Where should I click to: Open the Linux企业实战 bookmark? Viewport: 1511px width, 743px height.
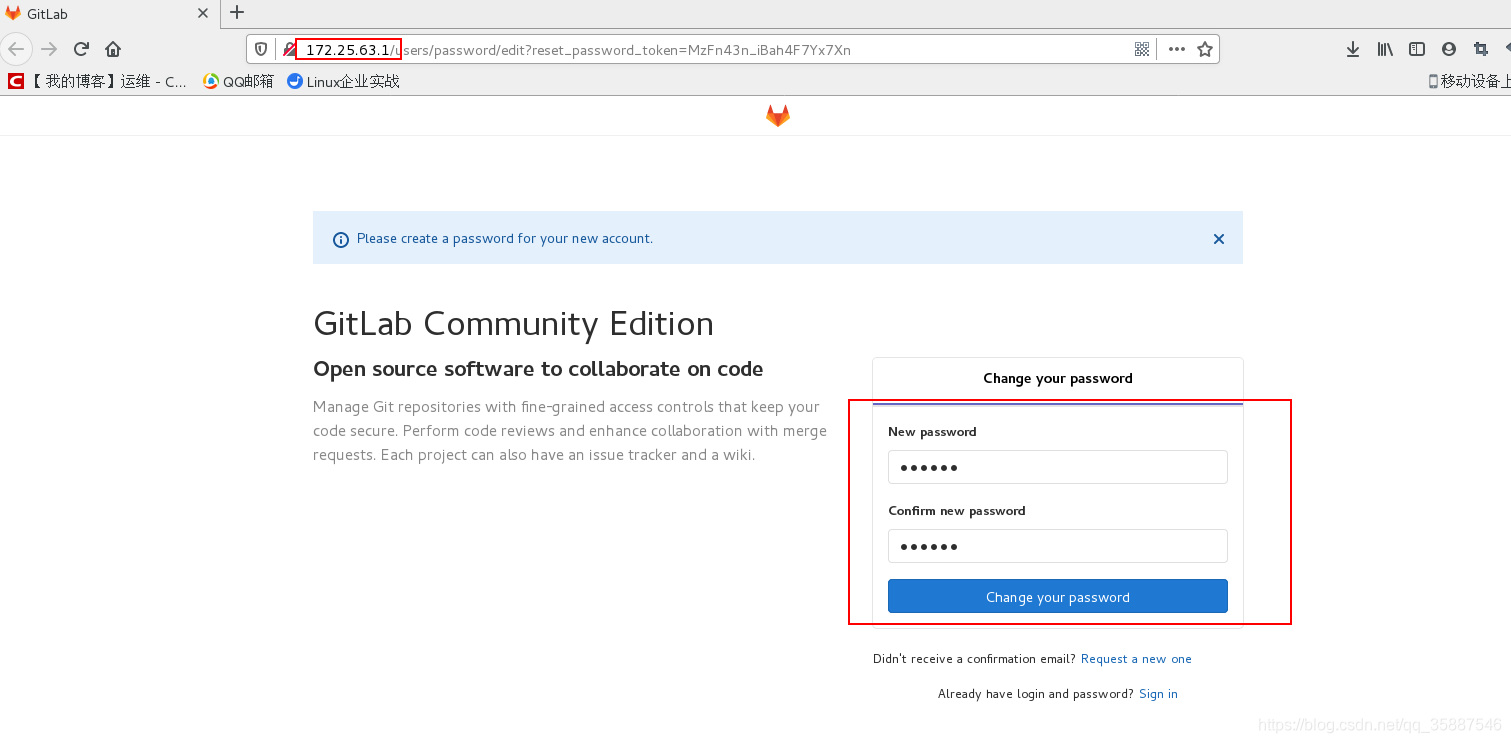click(x=343, y=82)
